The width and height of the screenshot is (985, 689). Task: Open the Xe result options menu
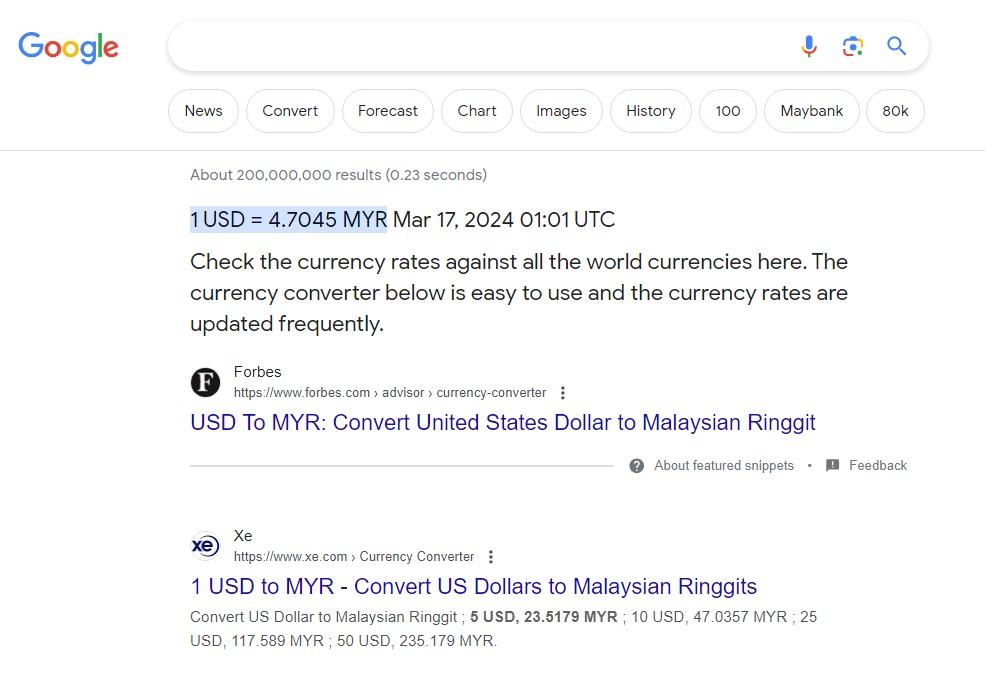(x=491, y=556)
